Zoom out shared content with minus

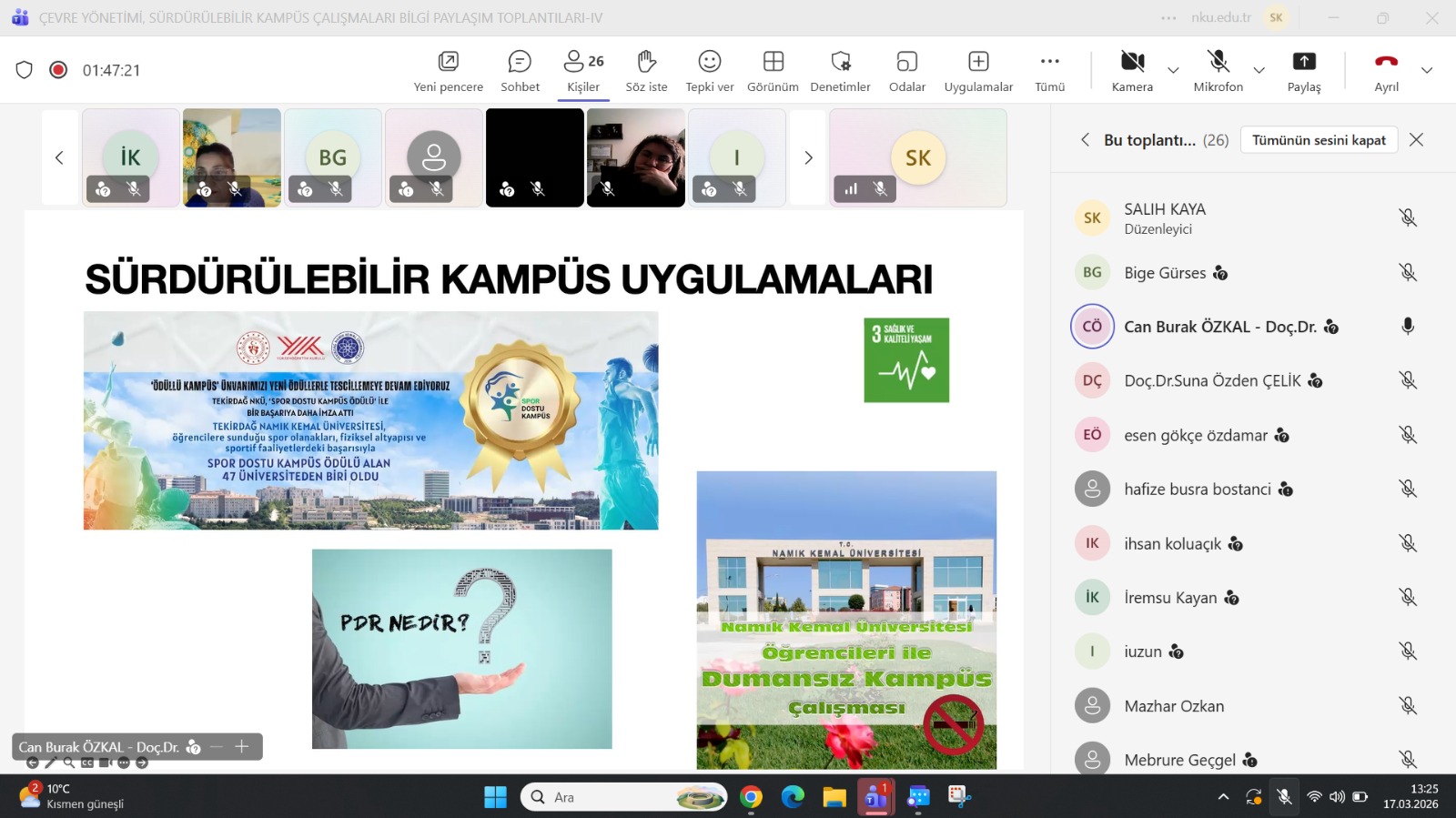click(x=217, y=747)
